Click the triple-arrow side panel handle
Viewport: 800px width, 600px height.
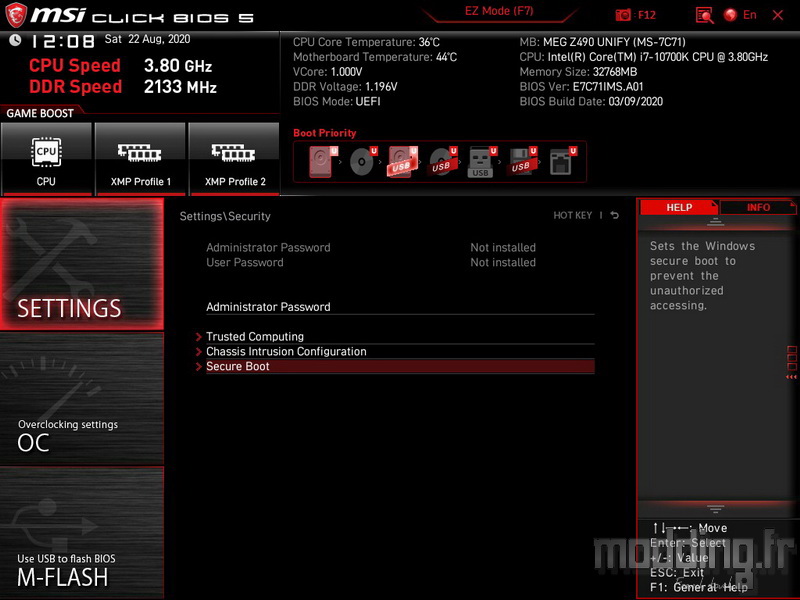tap(791, 377)
